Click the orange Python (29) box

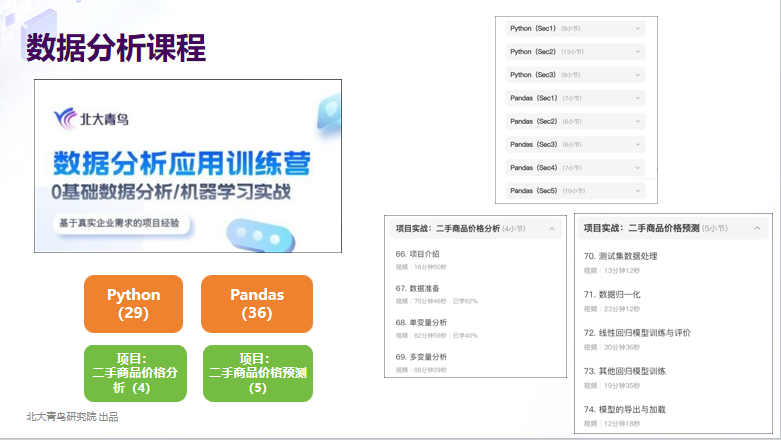(133, 304)
